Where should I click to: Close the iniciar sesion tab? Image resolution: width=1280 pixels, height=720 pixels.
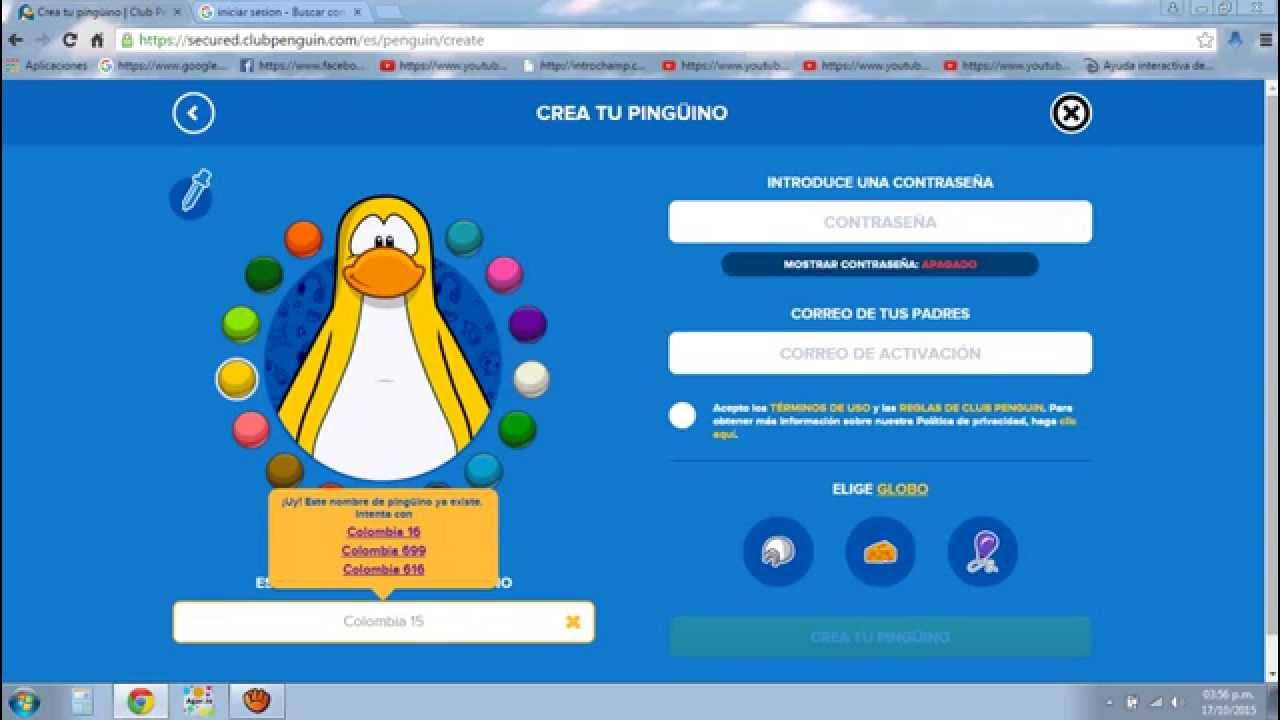coord(357,12)
